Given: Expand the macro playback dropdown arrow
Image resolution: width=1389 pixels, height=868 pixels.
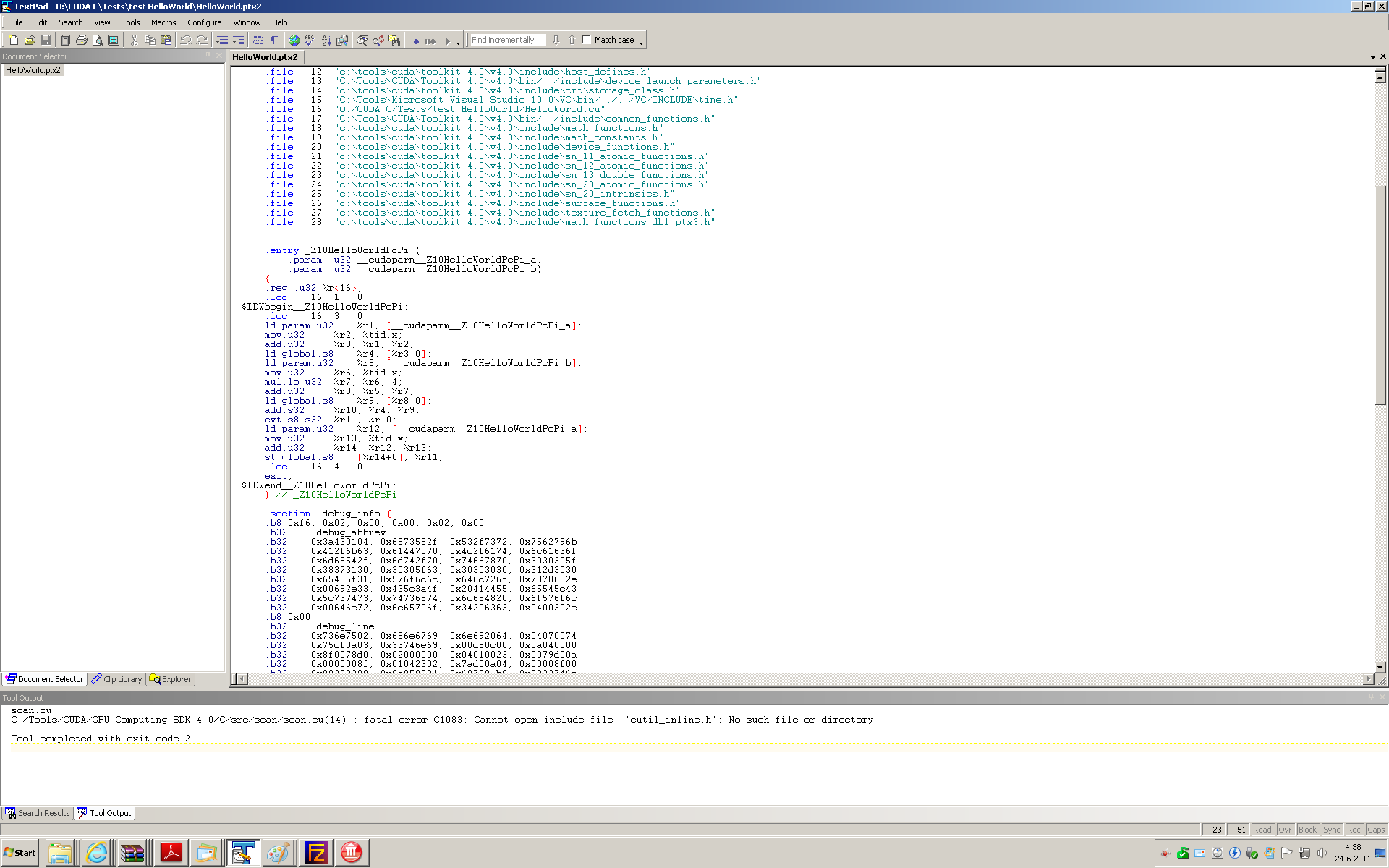Looking at the screenshot, I should click(458, 43).
